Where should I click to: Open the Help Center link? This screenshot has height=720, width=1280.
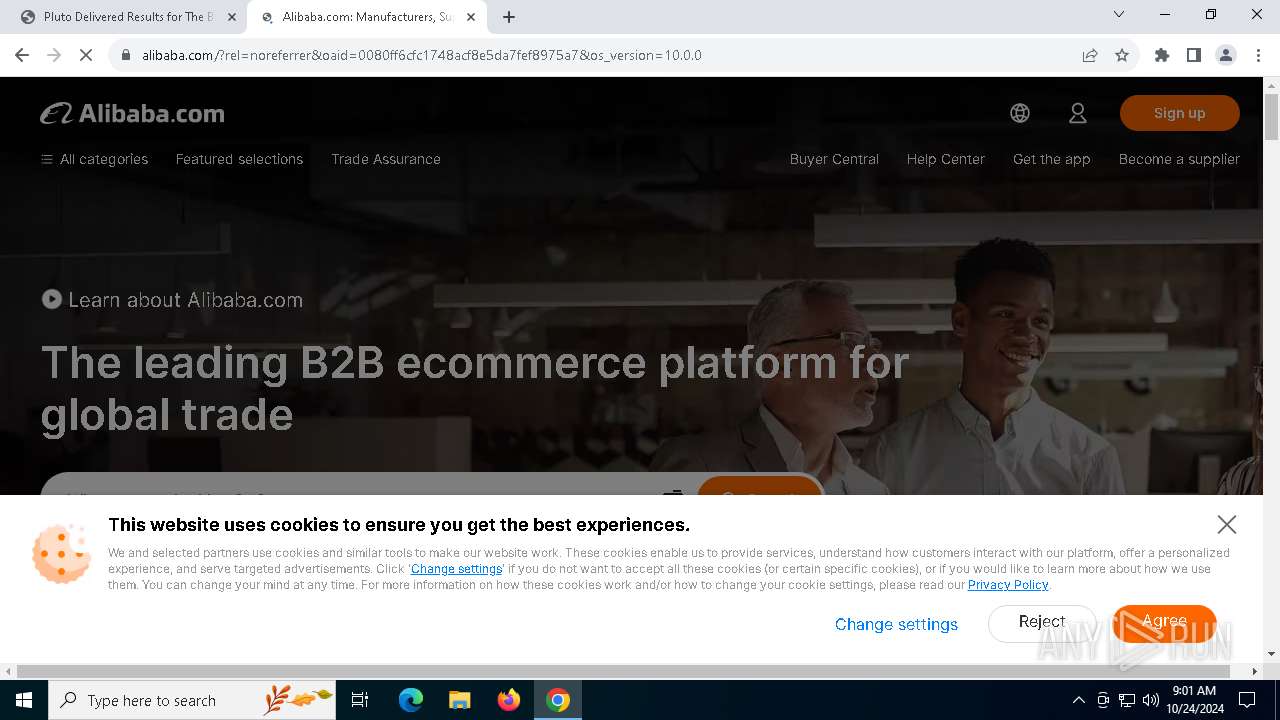point(946,159)
